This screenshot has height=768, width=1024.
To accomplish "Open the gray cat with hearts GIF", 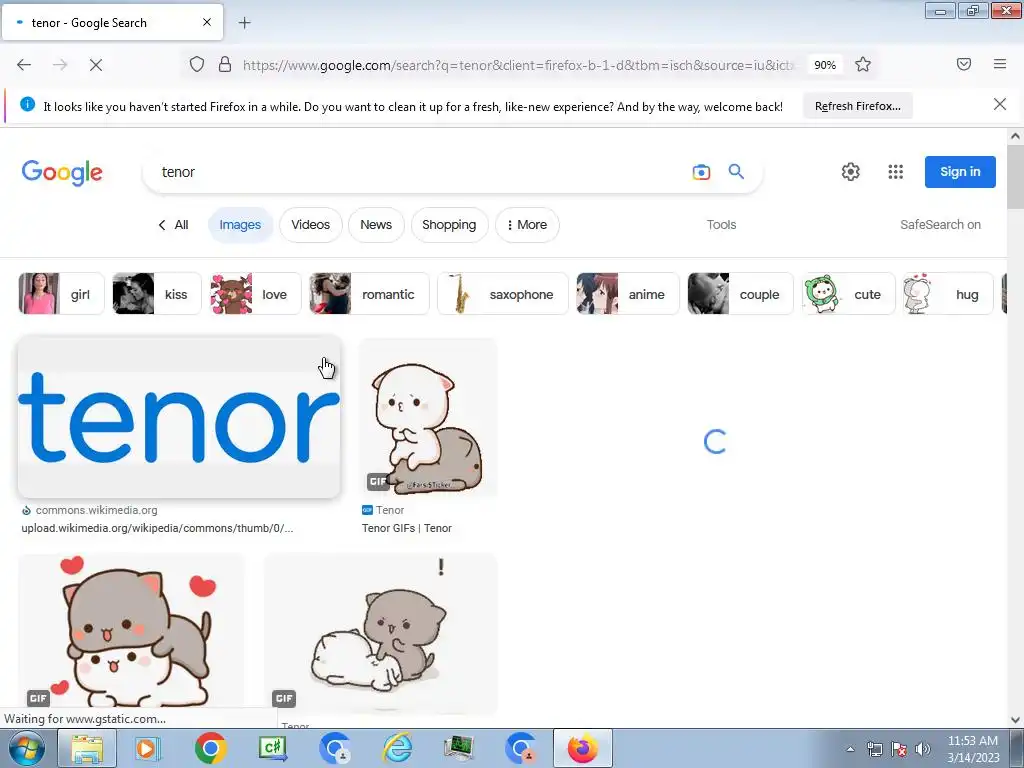I will click(x=132, y=630).
